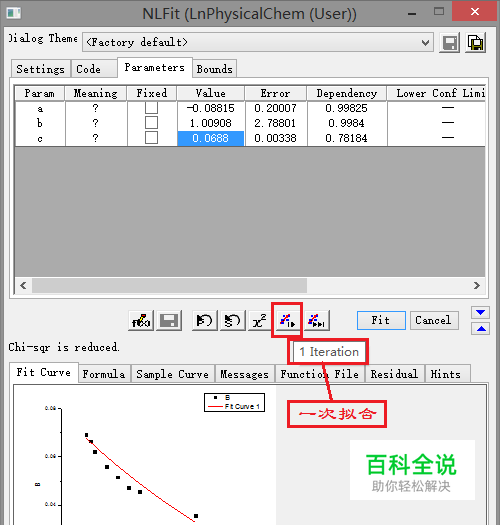Maximize the NLFit window
The height and width of the screenshot is (525, 500).
pyautogui.click(x=439, y=12)
